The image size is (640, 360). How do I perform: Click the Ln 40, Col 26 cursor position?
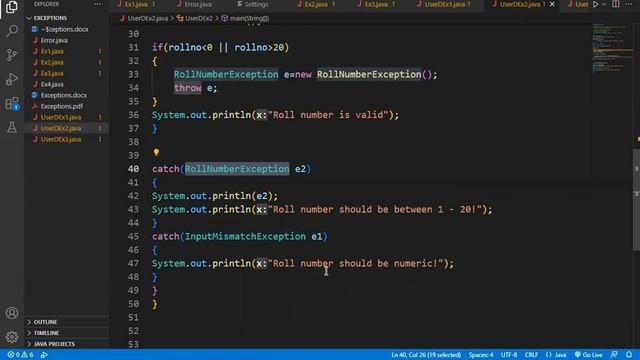pyautogui.click(x=426, y=355)
